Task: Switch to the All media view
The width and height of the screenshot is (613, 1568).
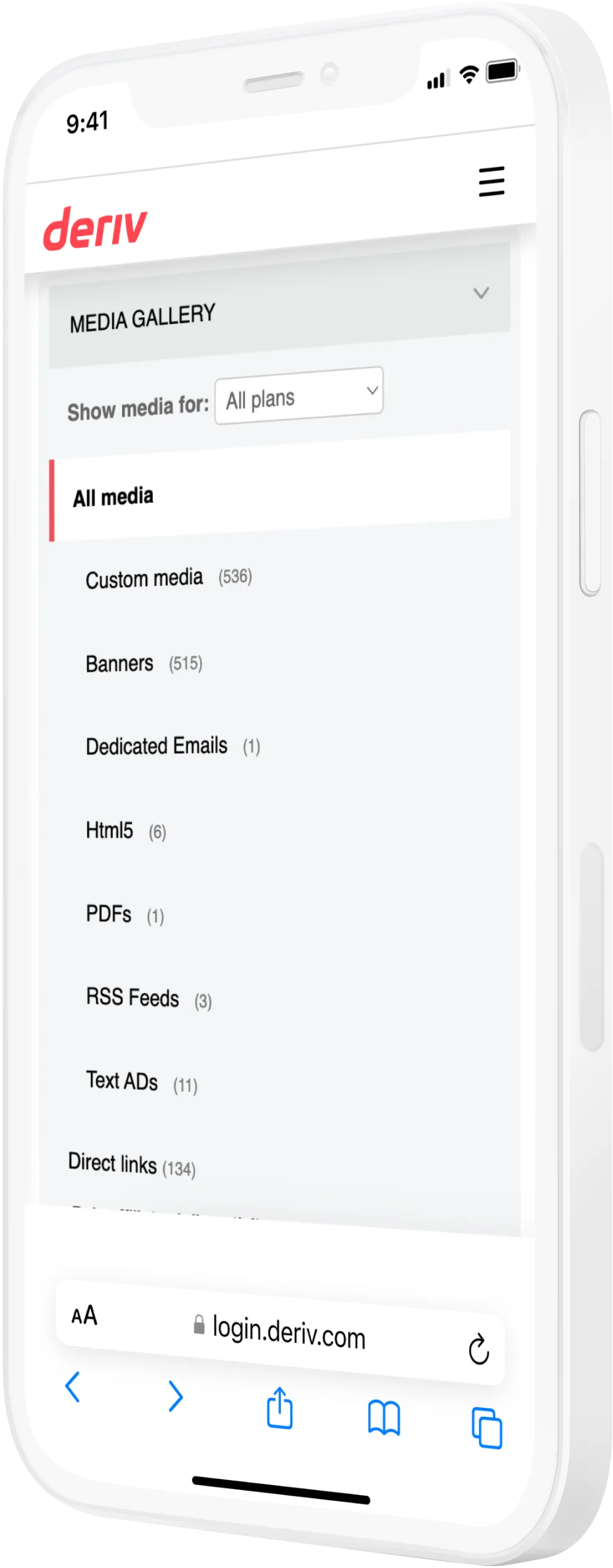Action: 113,497
